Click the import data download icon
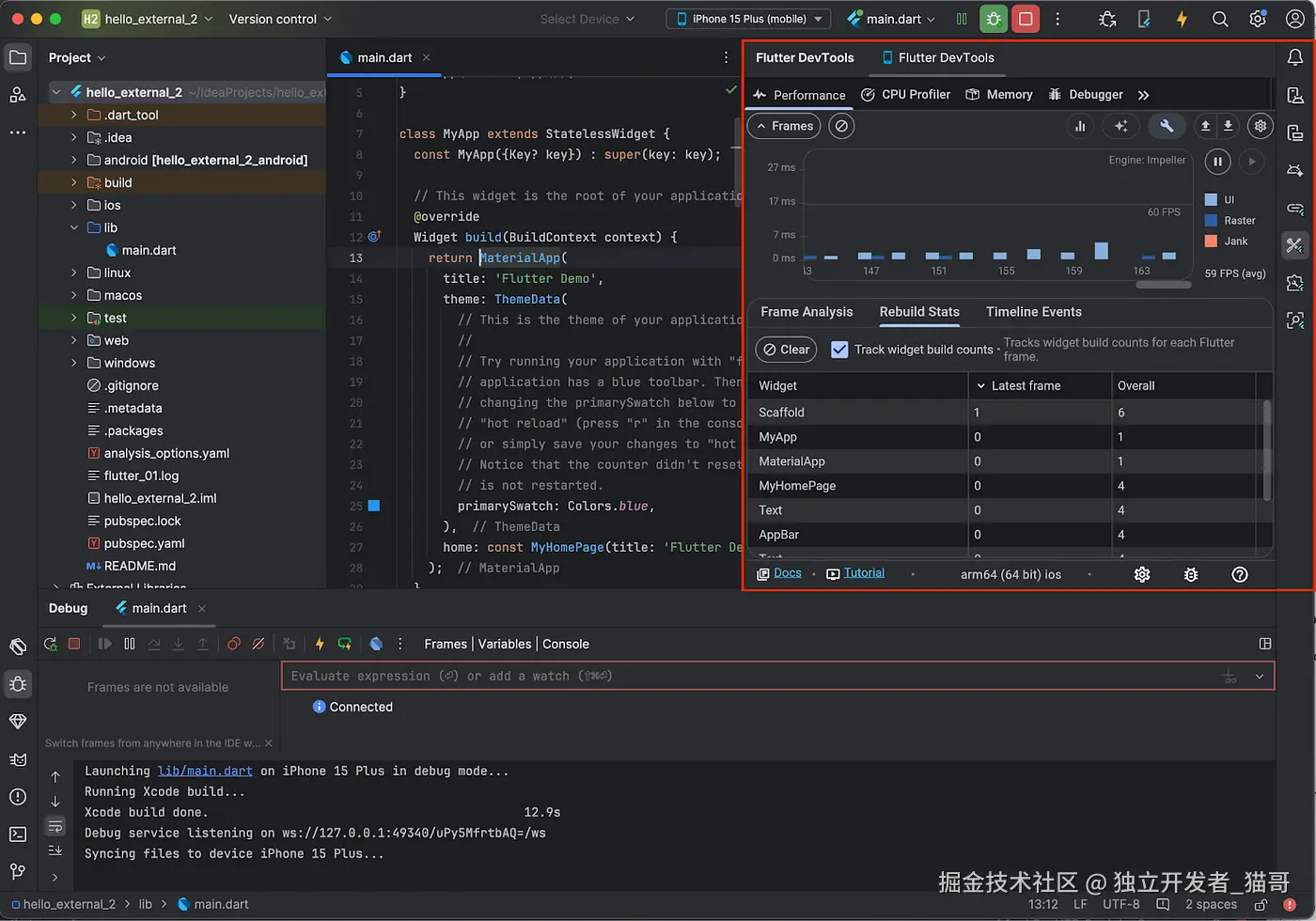 1228,126
